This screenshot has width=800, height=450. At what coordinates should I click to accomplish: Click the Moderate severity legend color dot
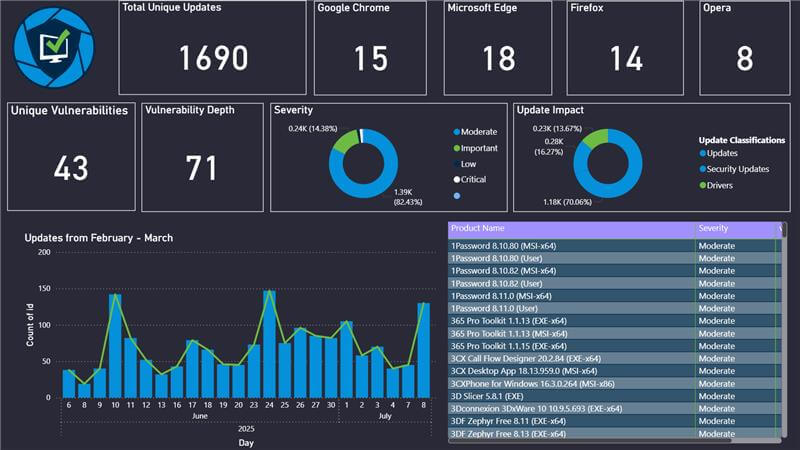(x=457, y=132)
